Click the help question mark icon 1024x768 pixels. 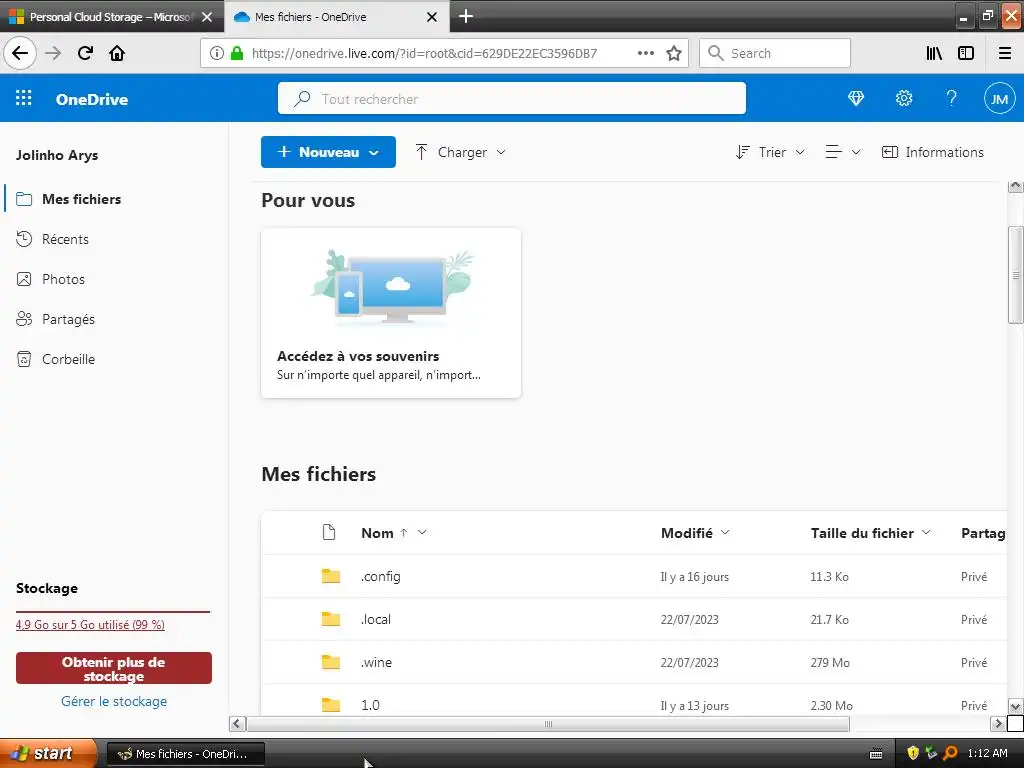click(952, 99)
